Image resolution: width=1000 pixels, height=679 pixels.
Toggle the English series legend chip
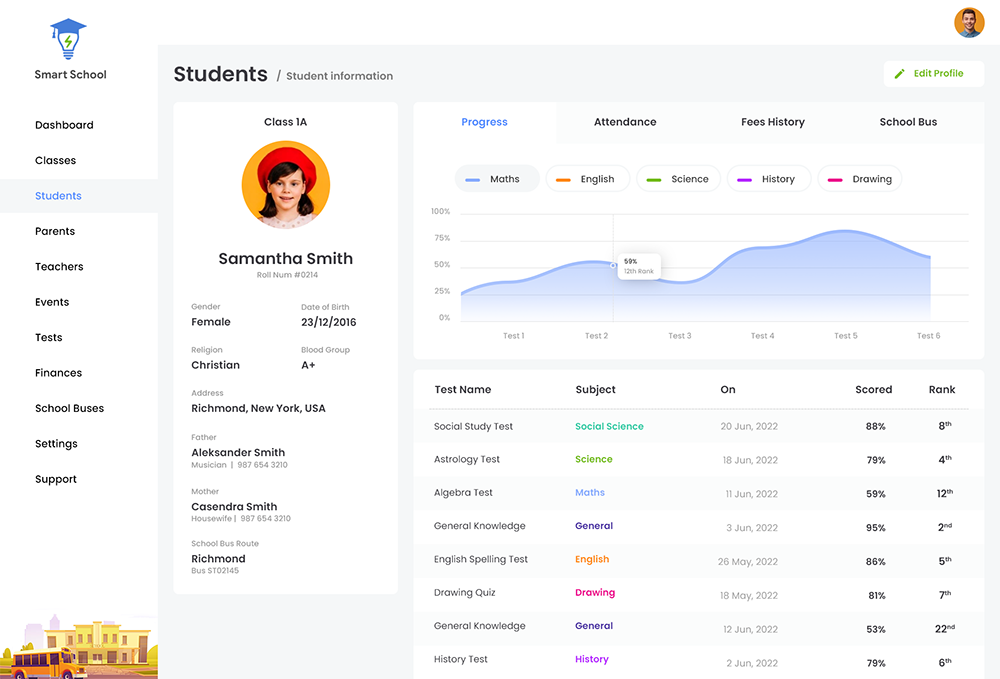(x=588, y=178)
